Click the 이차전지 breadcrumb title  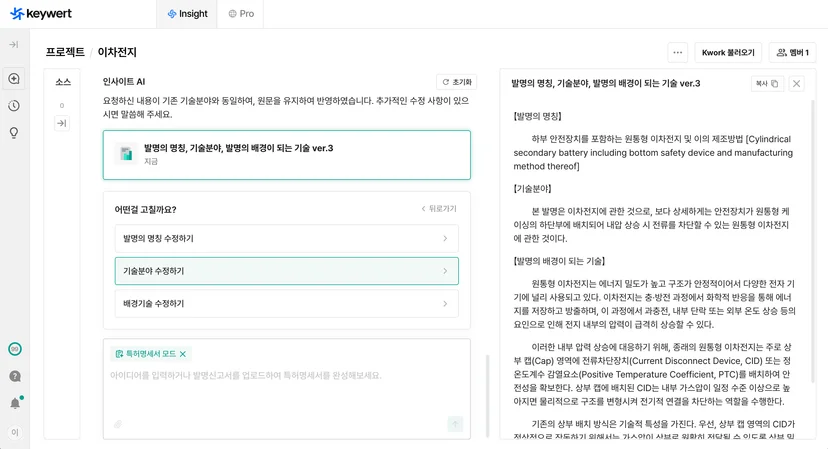117,52
